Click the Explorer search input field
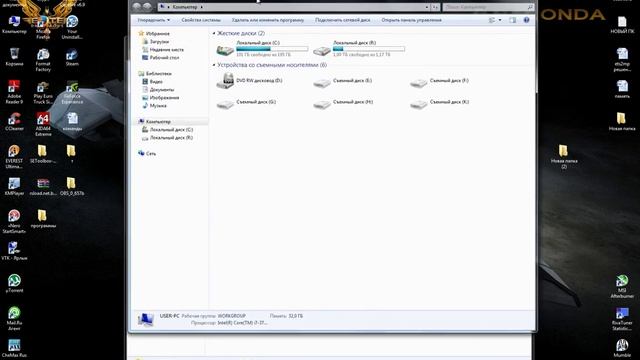The height and width of the screenshot is (360, 640). 488,7
